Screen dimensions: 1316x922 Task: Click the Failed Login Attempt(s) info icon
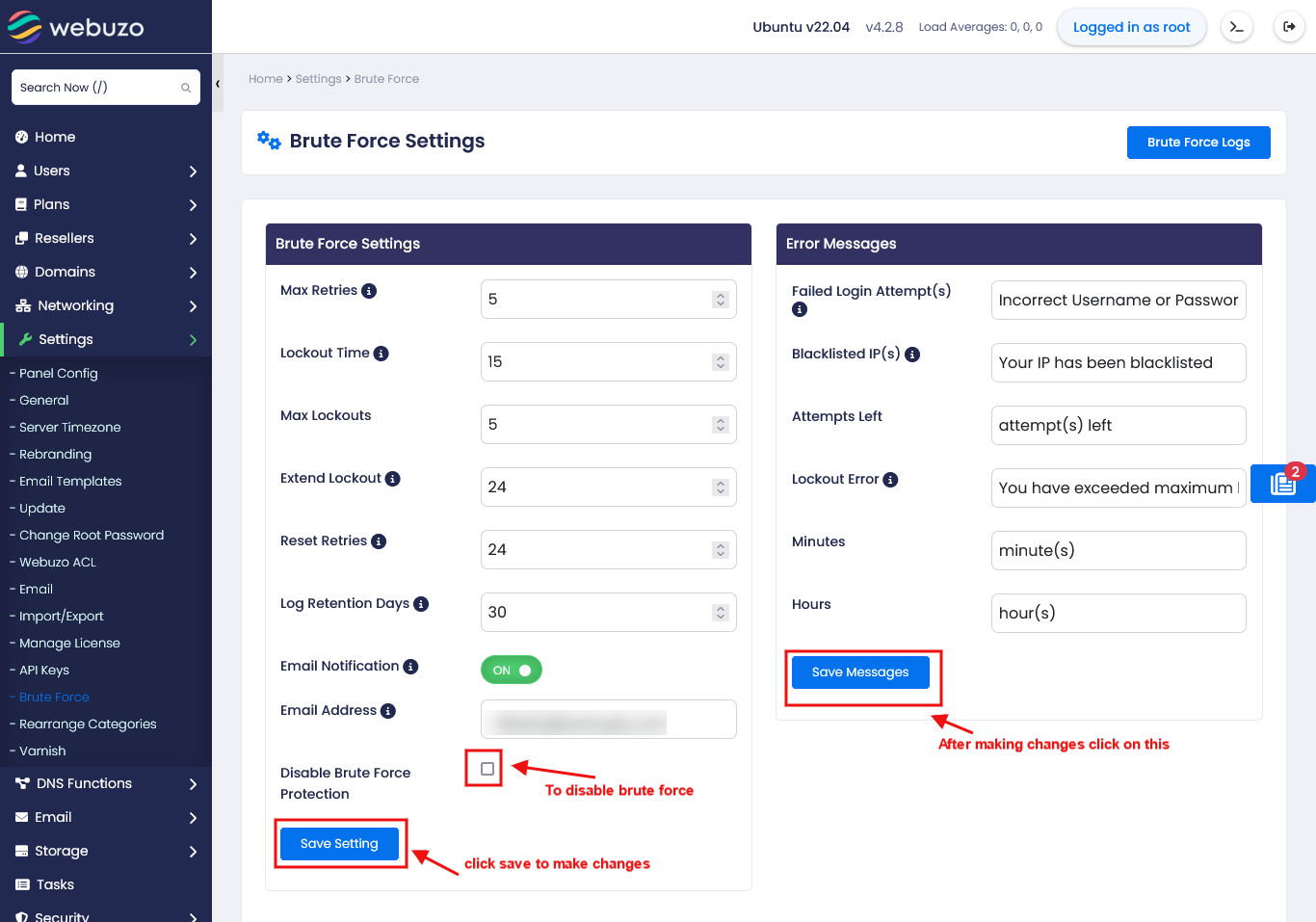[800, 309]
